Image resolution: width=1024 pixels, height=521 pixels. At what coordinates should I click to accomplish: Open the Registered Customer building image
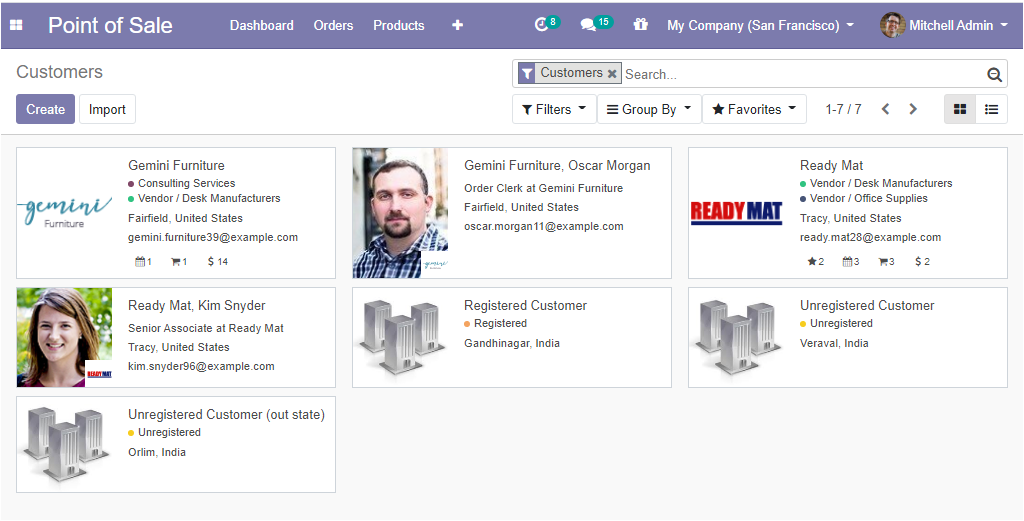point(400,338)
